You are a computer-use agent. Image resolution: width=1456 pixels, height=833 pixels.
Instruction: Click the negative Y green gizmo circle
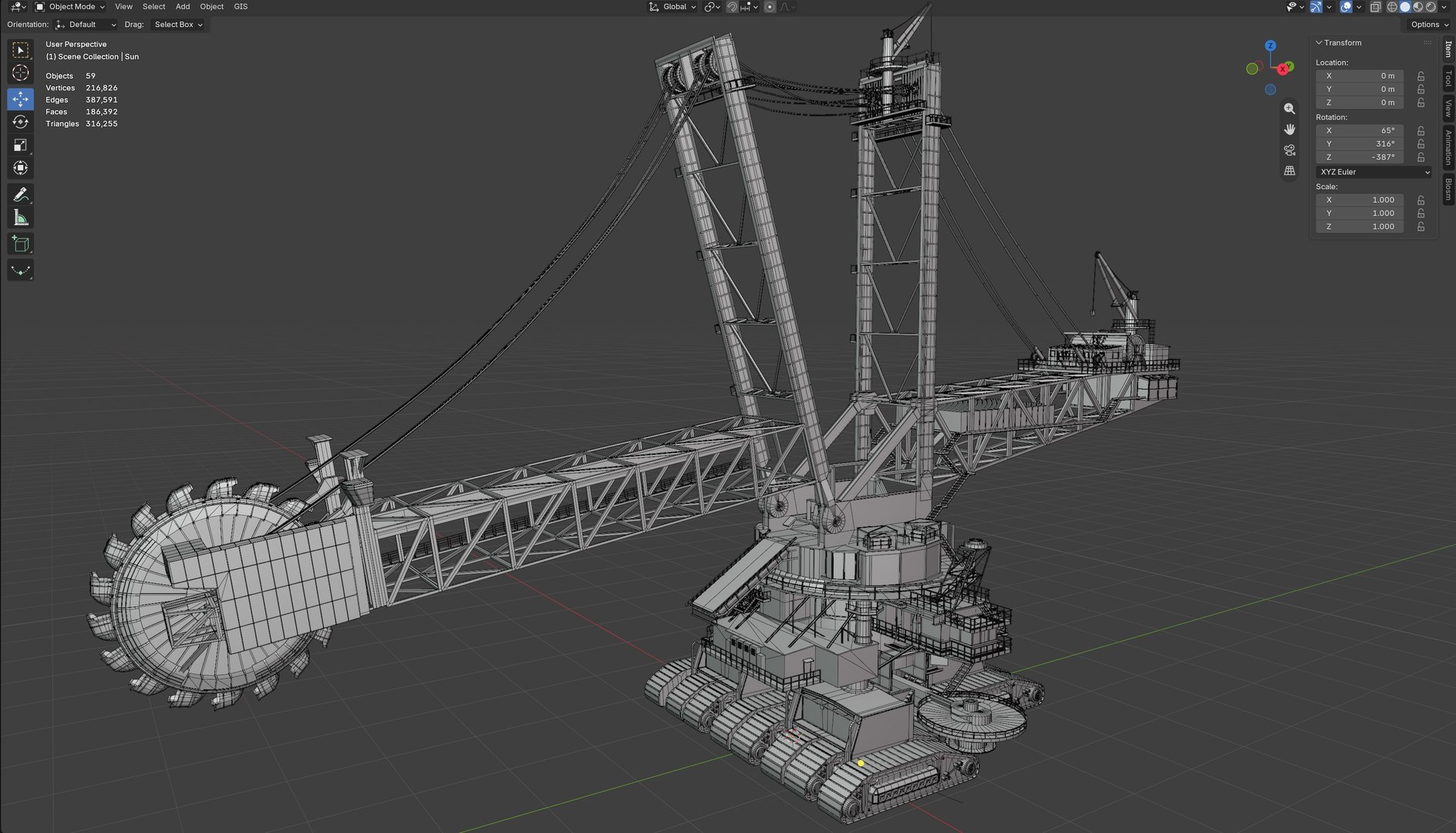(1252, 69)
